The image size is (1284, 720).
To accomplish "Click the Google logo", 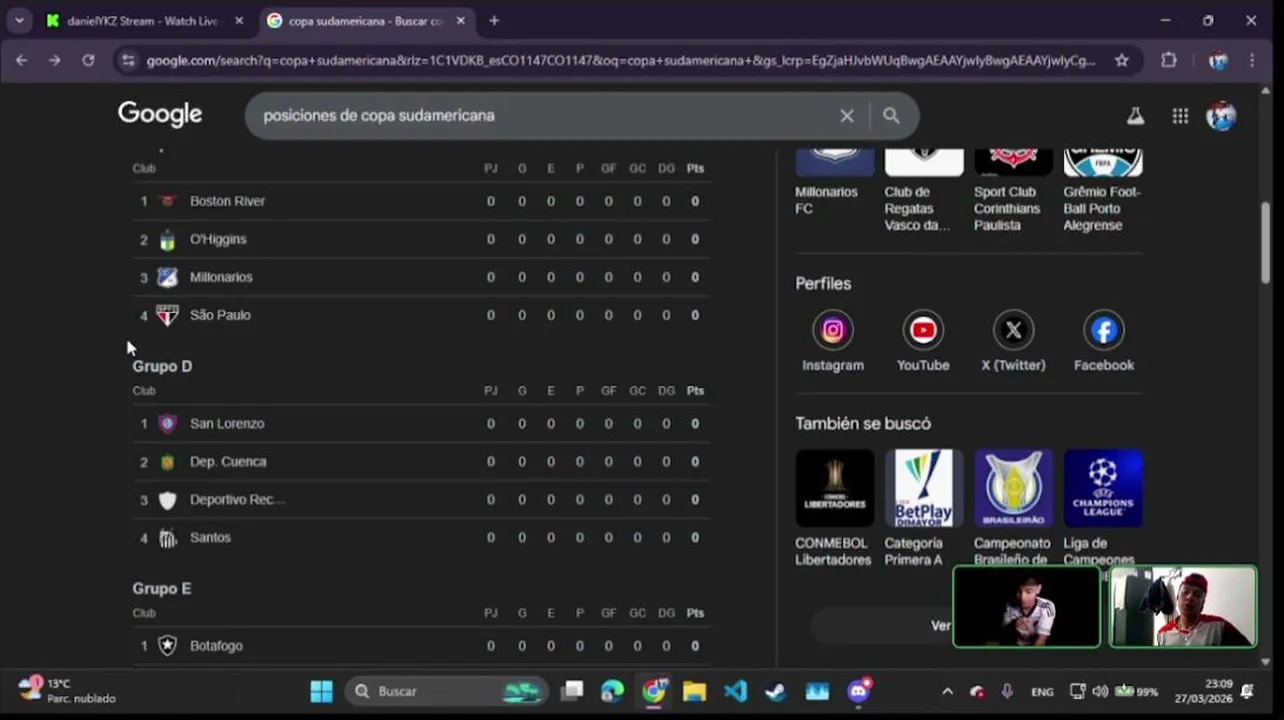I will (160, 115).
